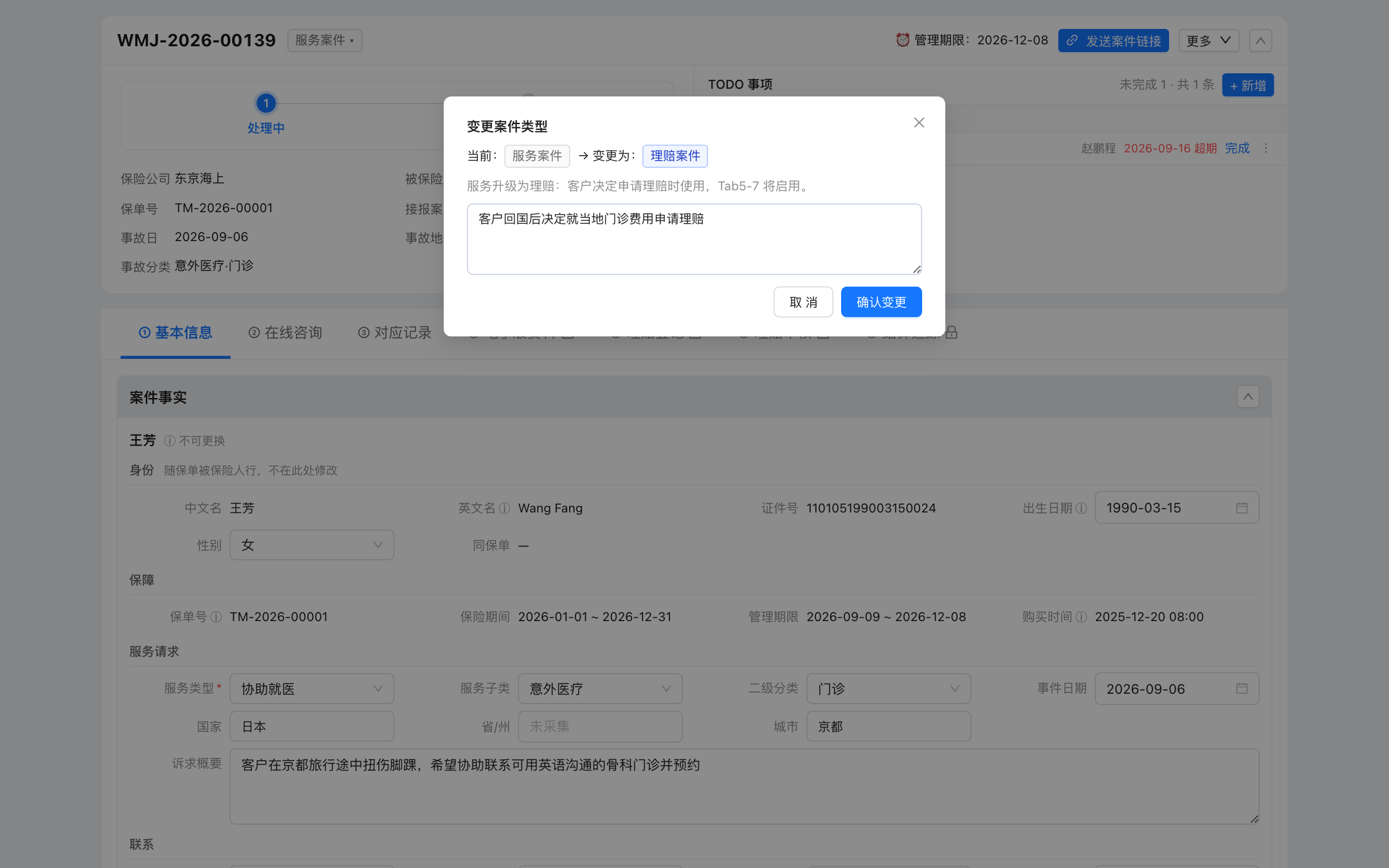Open the 出生日期 date field
The height and width of the screenshot is (868, 1389).
tap(1176, 508)
